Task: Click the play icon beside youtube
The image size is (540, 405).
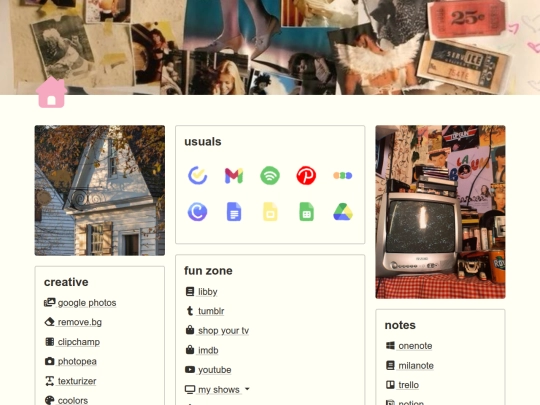Action: click(x=190, y=370)
